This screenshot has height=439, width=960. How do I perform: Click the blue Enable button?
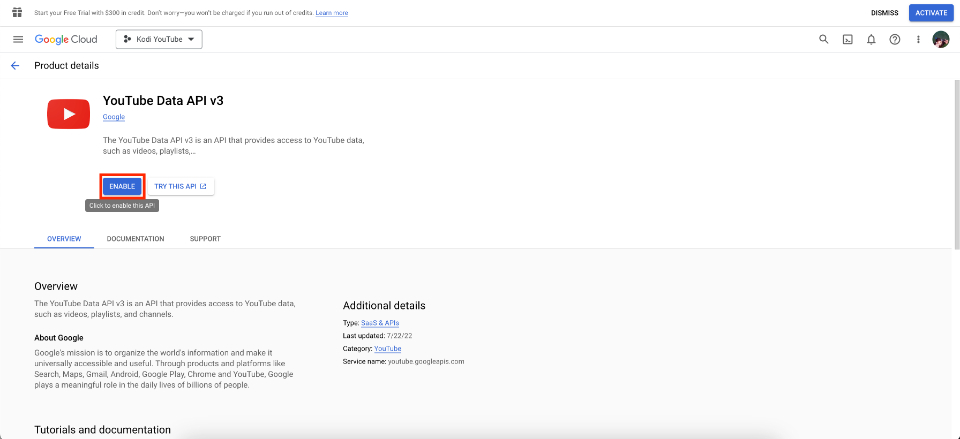coord(122,186)
